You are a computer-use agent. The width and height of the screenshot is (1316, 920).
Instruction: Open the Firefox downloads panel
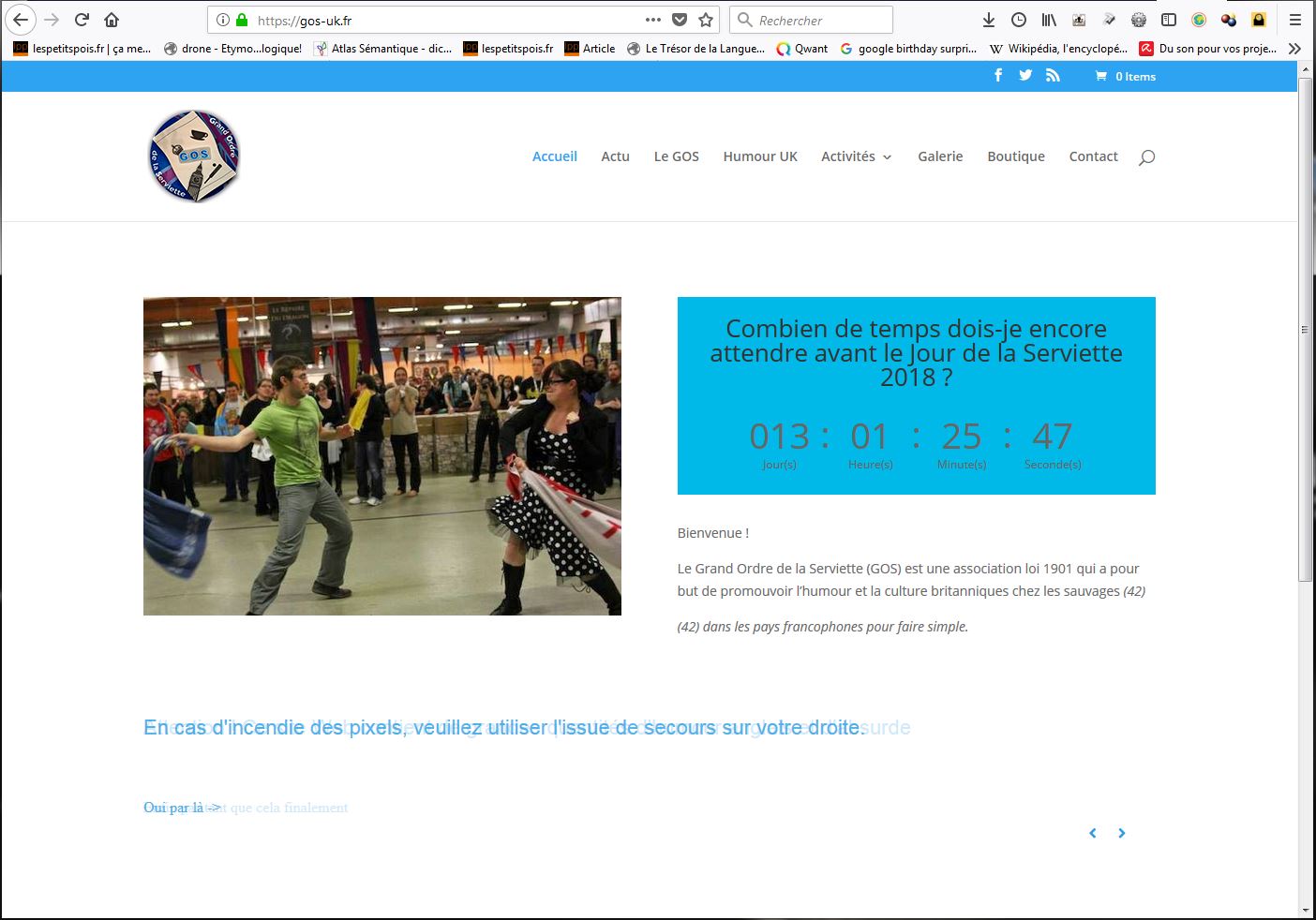[988, 20]
